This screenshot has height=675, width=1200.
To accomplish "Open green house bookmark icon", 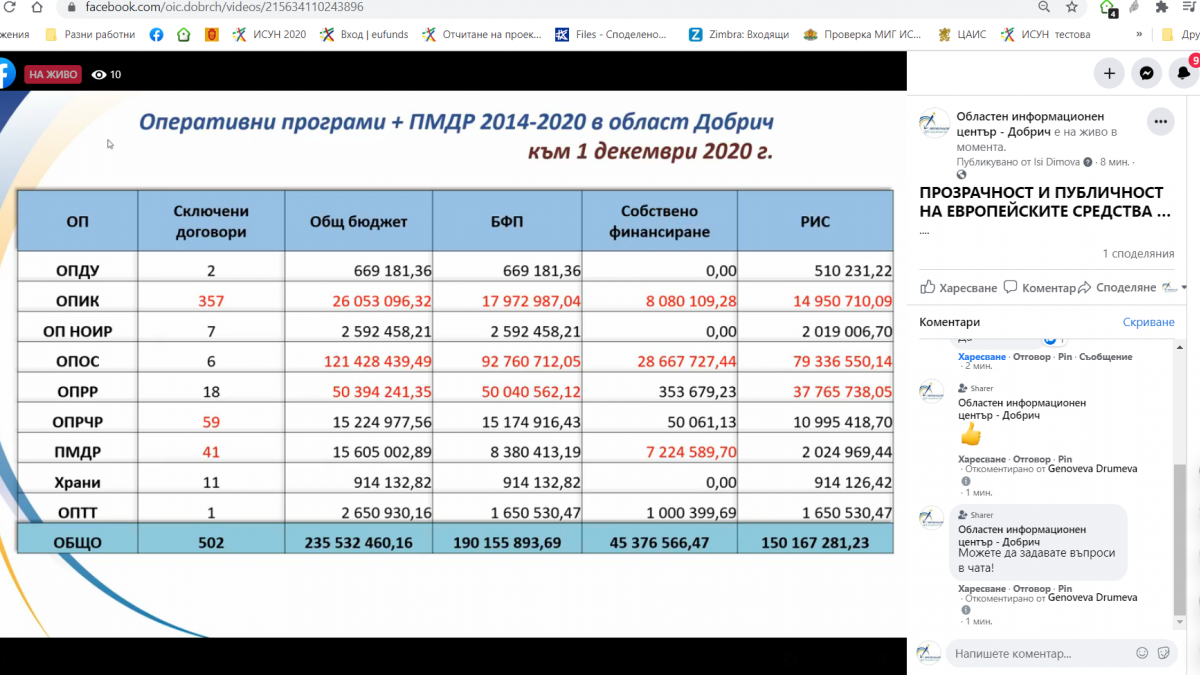I will click(183, 34).
